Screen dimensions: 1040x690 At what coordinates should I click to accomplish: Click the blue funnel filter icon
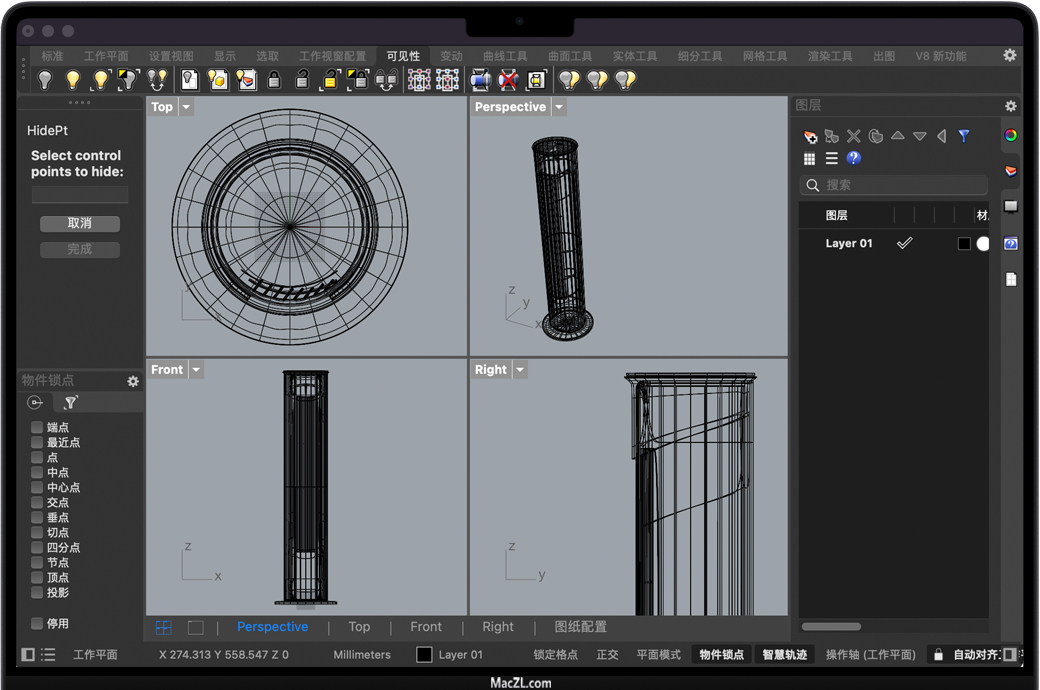[964, 136]
